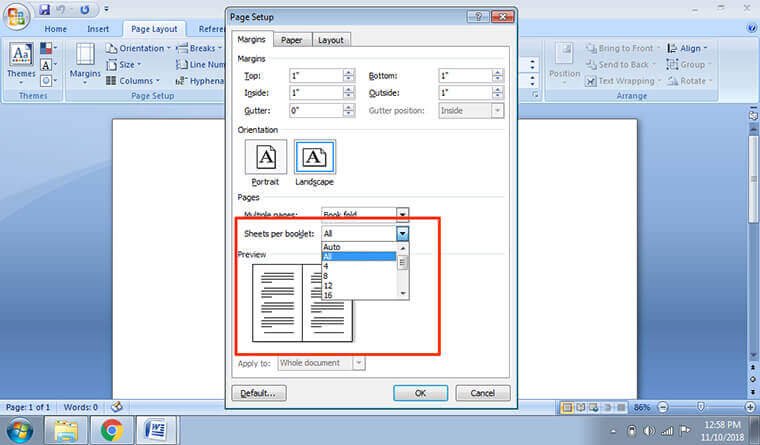Viewport: 760px width, 445px height.
Task: Open Orientation ribbon dropdown
Action: pos(138,48)
